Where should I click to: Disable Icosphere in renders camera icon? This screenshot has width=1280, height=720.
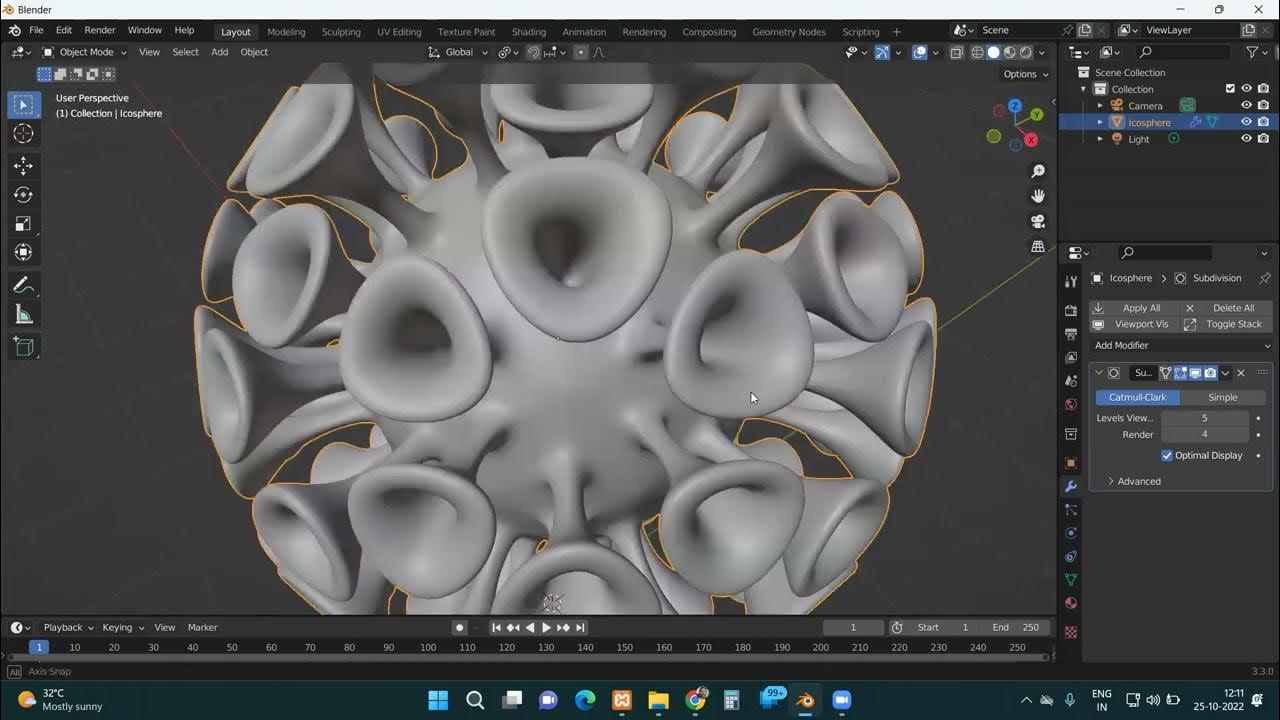pyautogui.click(x=1264, y=122)
